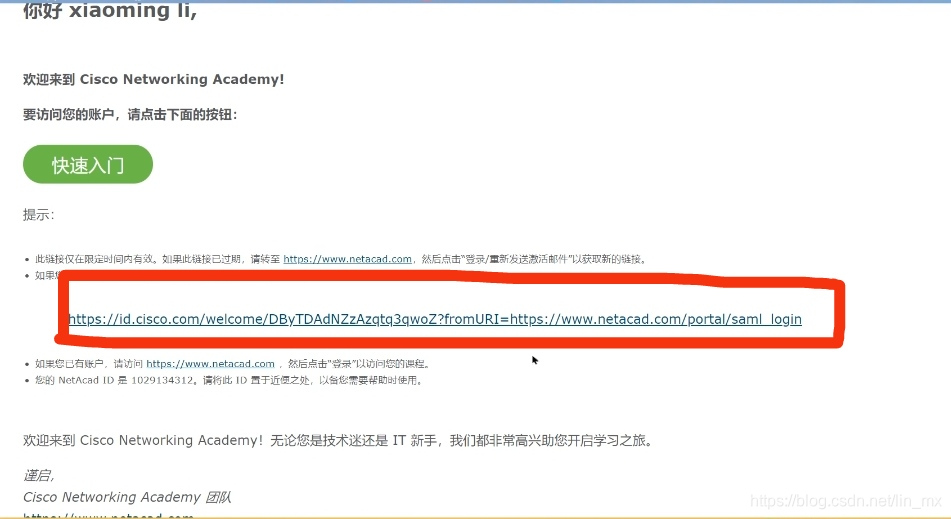Click the blog.csdn.net watermark text
Image resolution: width=951 pixels, height=519 pixels.
(x=845, y=501)
